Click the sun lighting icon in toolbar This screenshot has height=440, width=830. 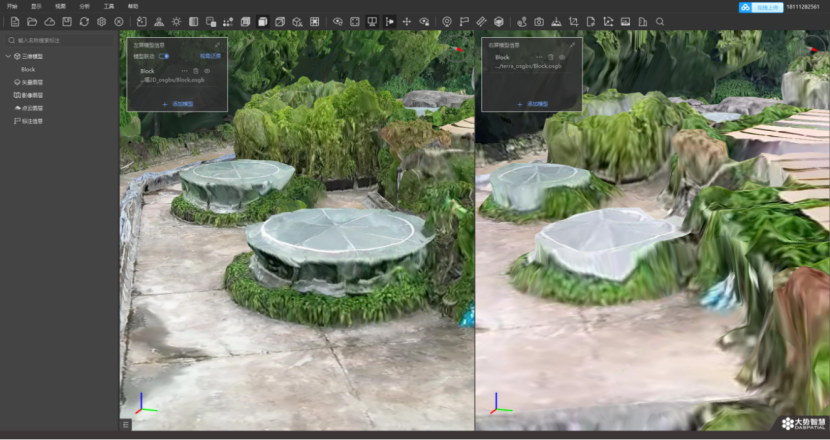click(x=176, y=21)
